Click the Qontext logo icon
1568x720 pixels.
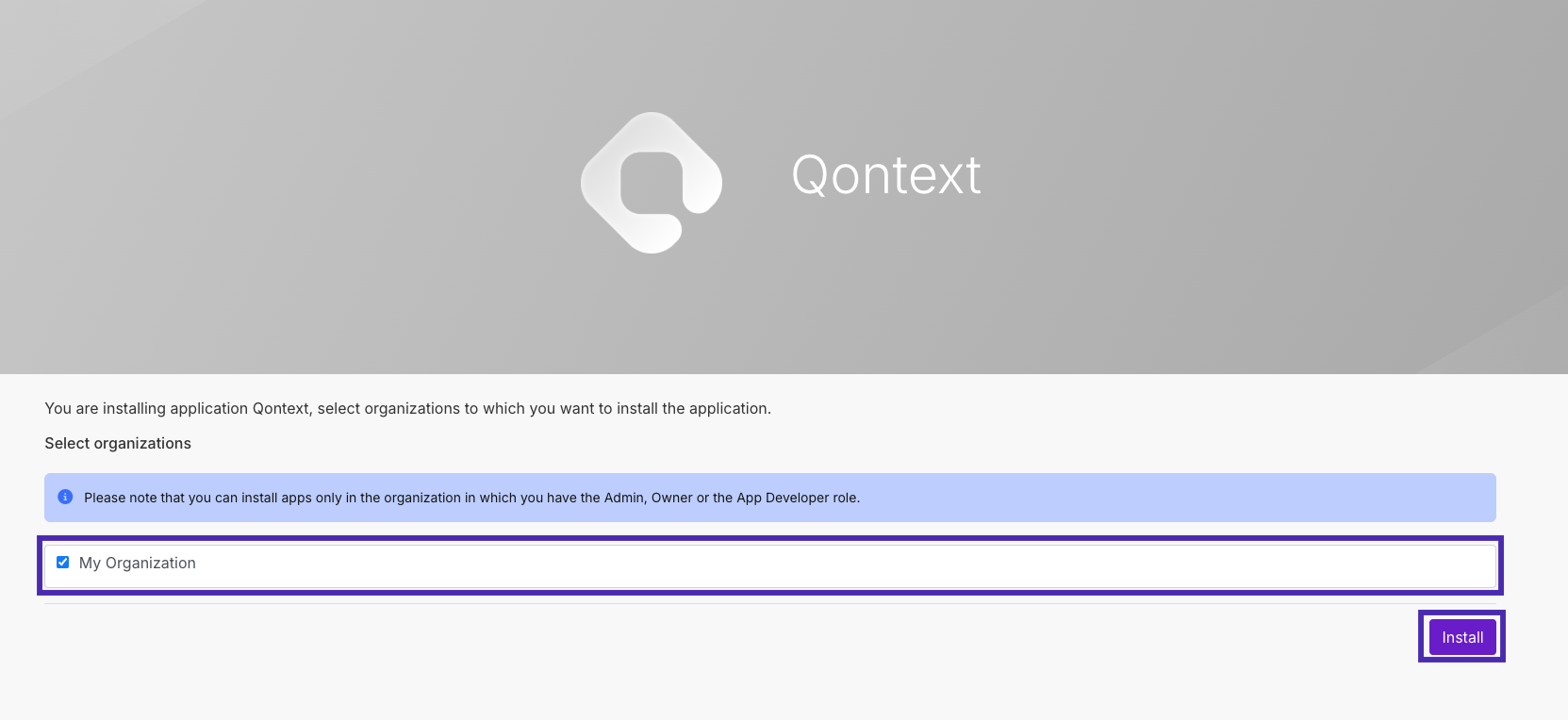pos(652,183)
